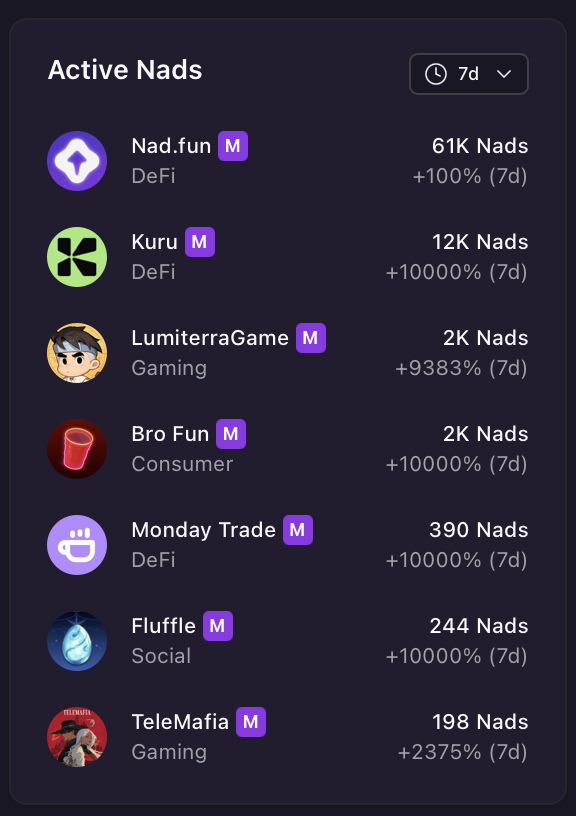The image size is (576, 816).
Task: Toggle the M badge next to Nad.fun
Action: point(233,146)
